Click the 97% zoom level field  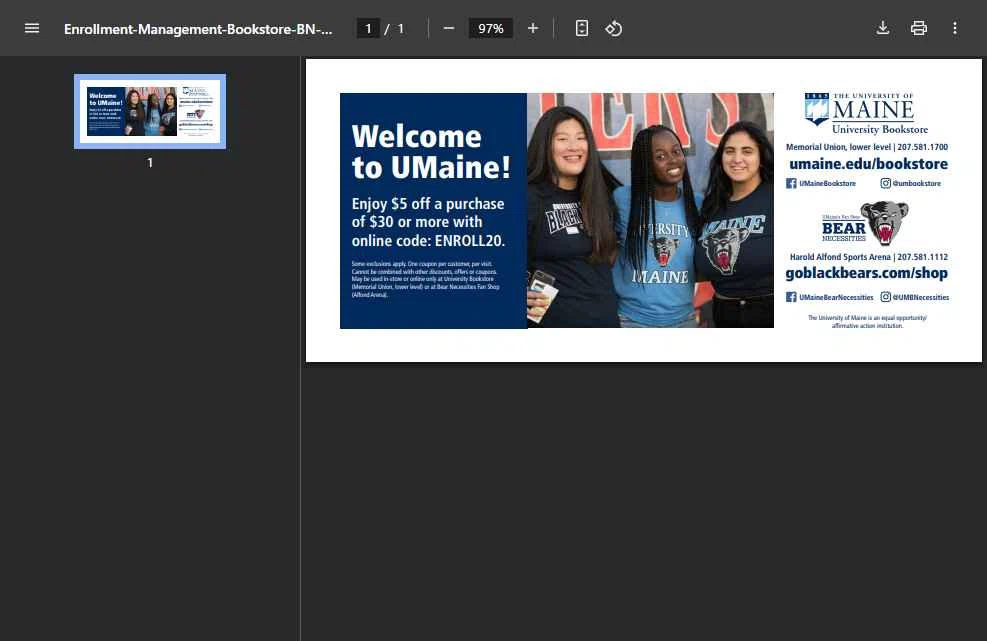(x=490, y=28)
